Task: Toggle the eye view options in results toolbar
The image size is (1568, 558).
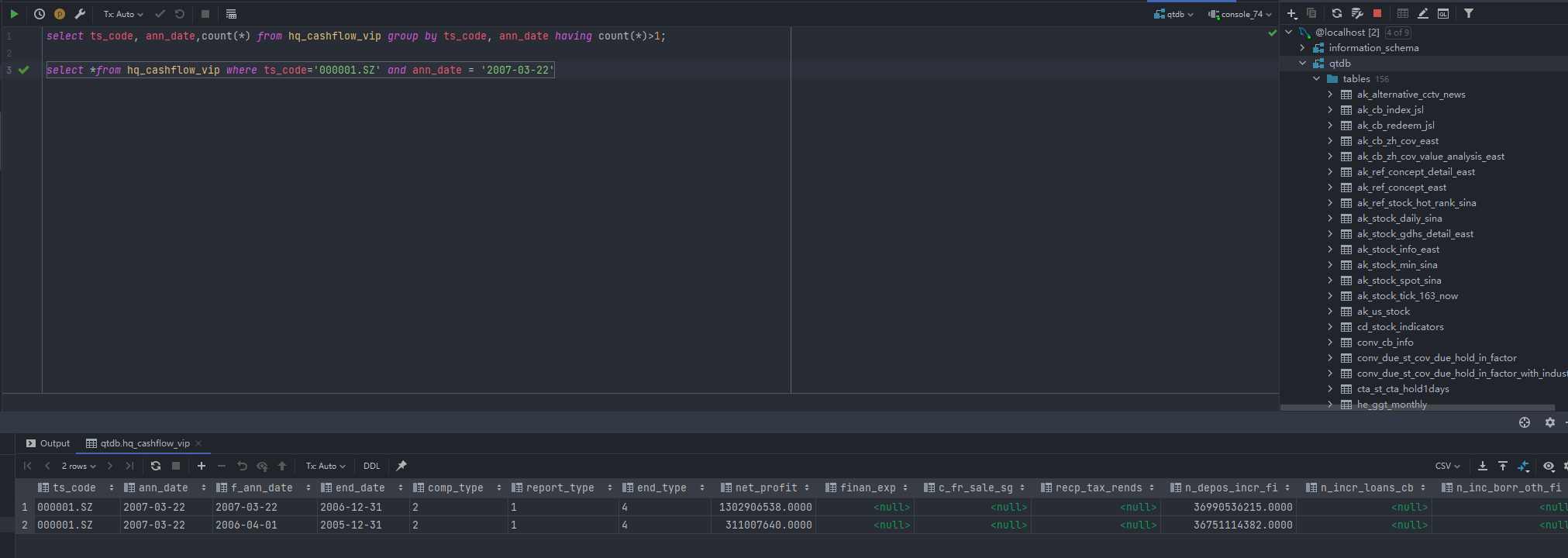Action: [1549, 466]
